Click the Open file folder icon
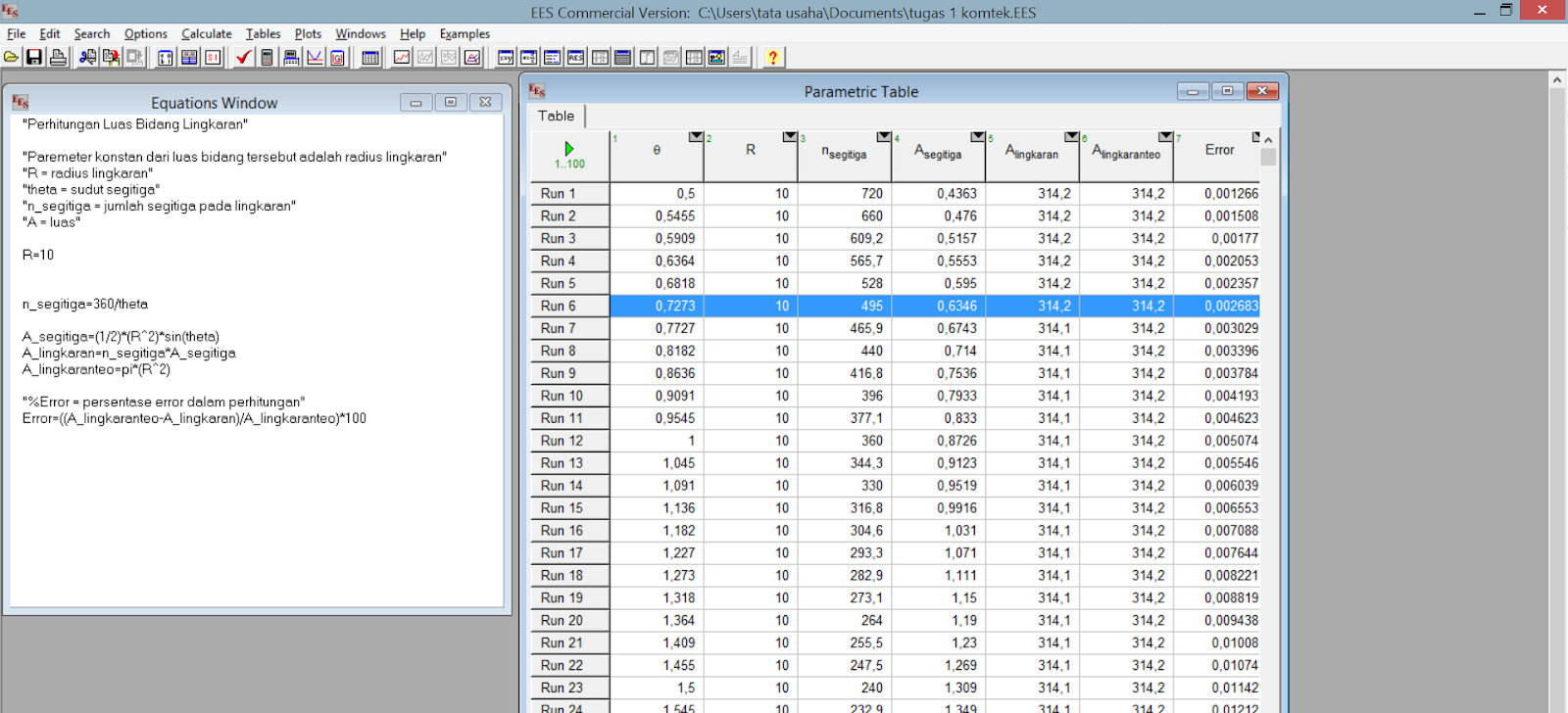The height and width of the screenshot is (713, 1568). [x=12, y=58]
